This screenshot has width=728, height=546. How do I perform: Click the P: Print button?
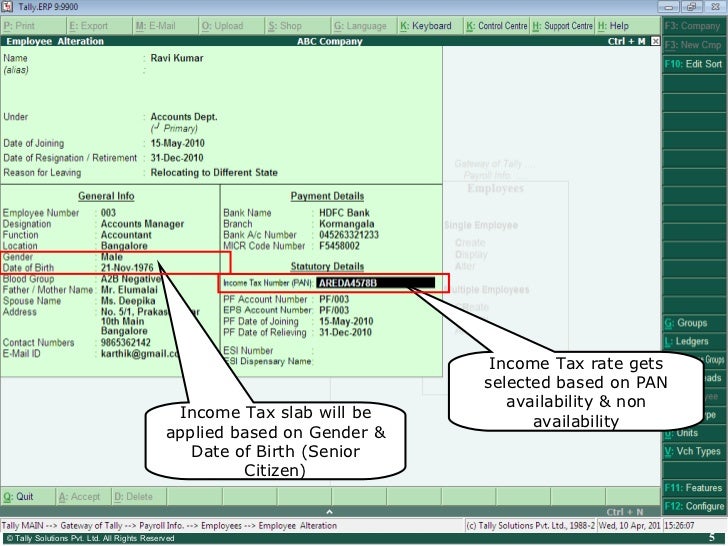pos(33,26)
